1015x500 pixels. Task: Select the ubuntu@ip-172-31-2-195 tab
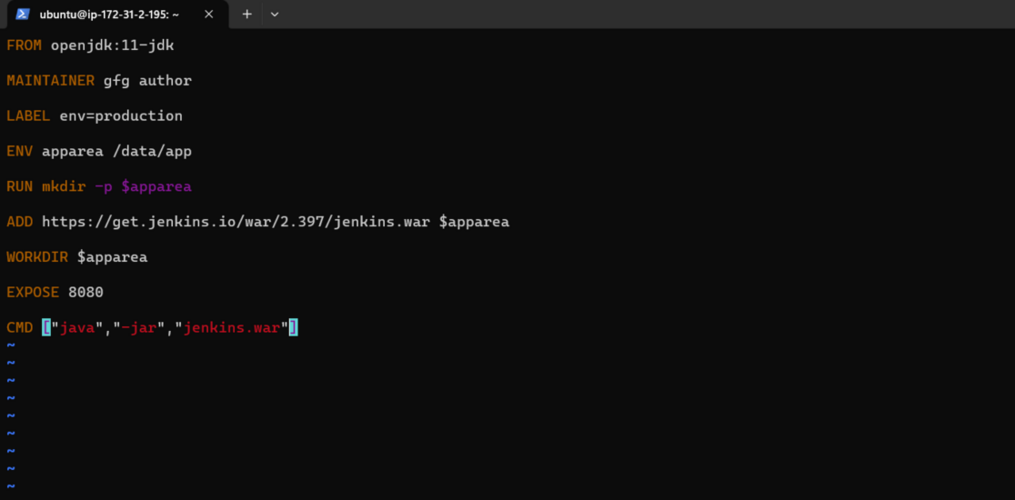tap(110, 14)
